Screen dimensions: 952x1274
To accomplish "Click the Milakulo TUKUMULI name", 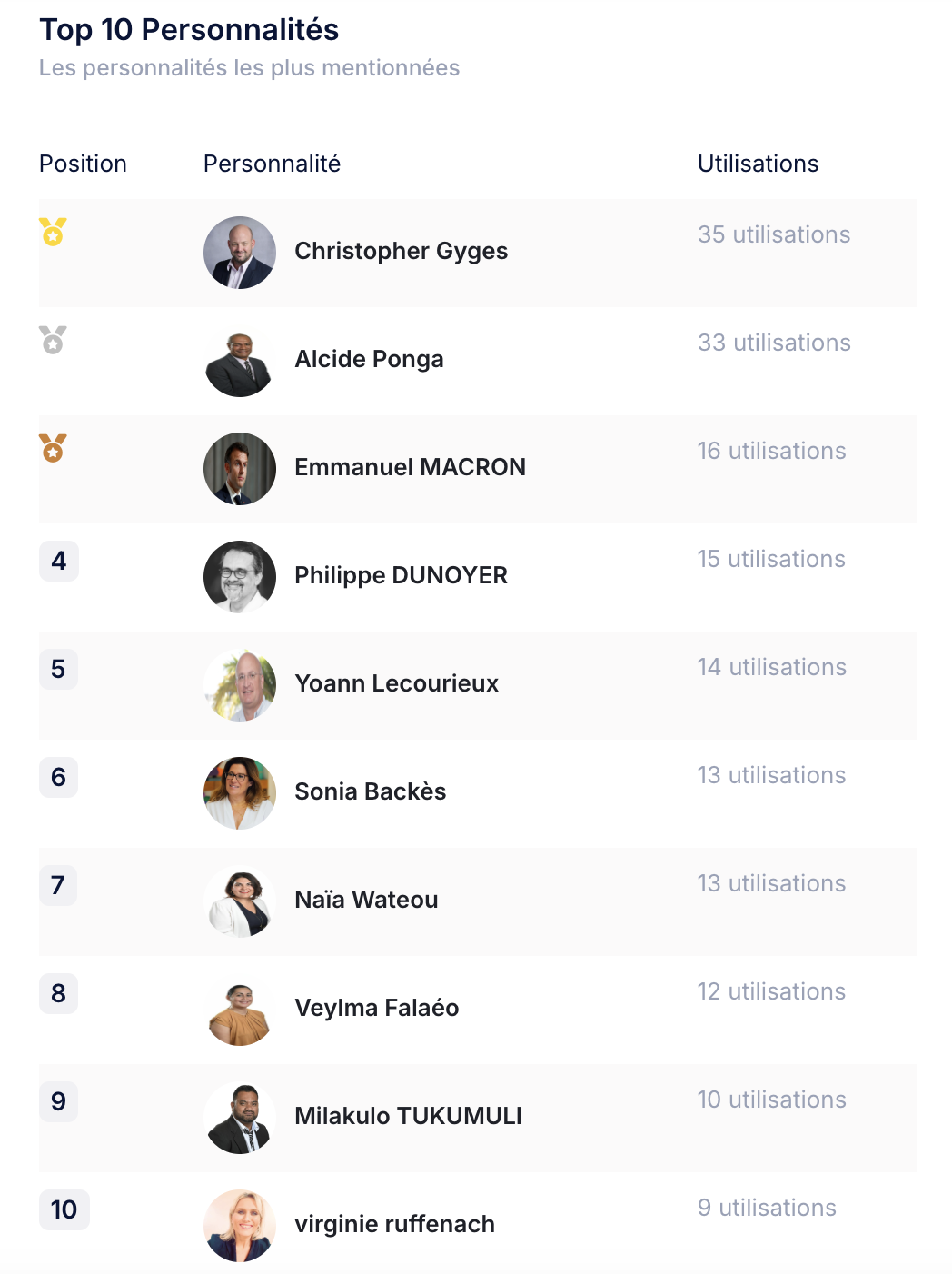I will [409, 1116].
